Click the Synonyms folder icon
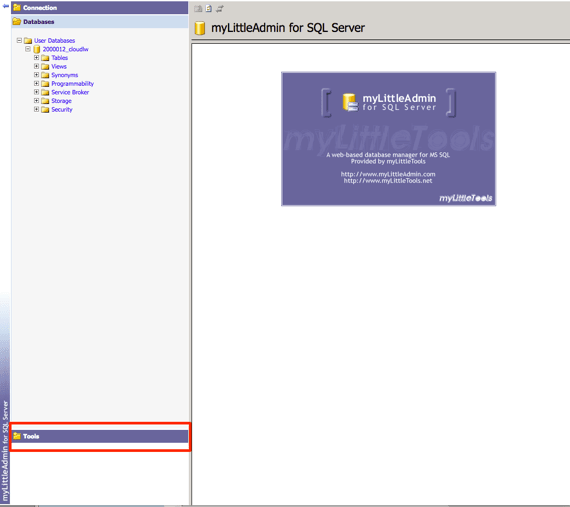Viewport: 570px width, 507px height. pyautogui.click(x=45, y=75)
